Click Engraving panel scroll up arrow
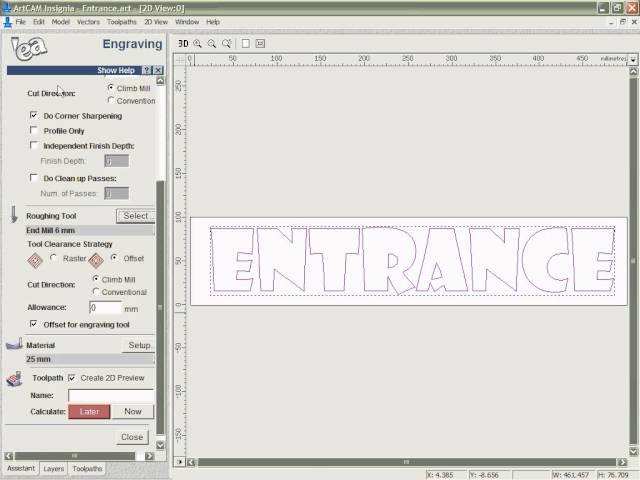This screenshot has width=640, height=480. point(160,81)
